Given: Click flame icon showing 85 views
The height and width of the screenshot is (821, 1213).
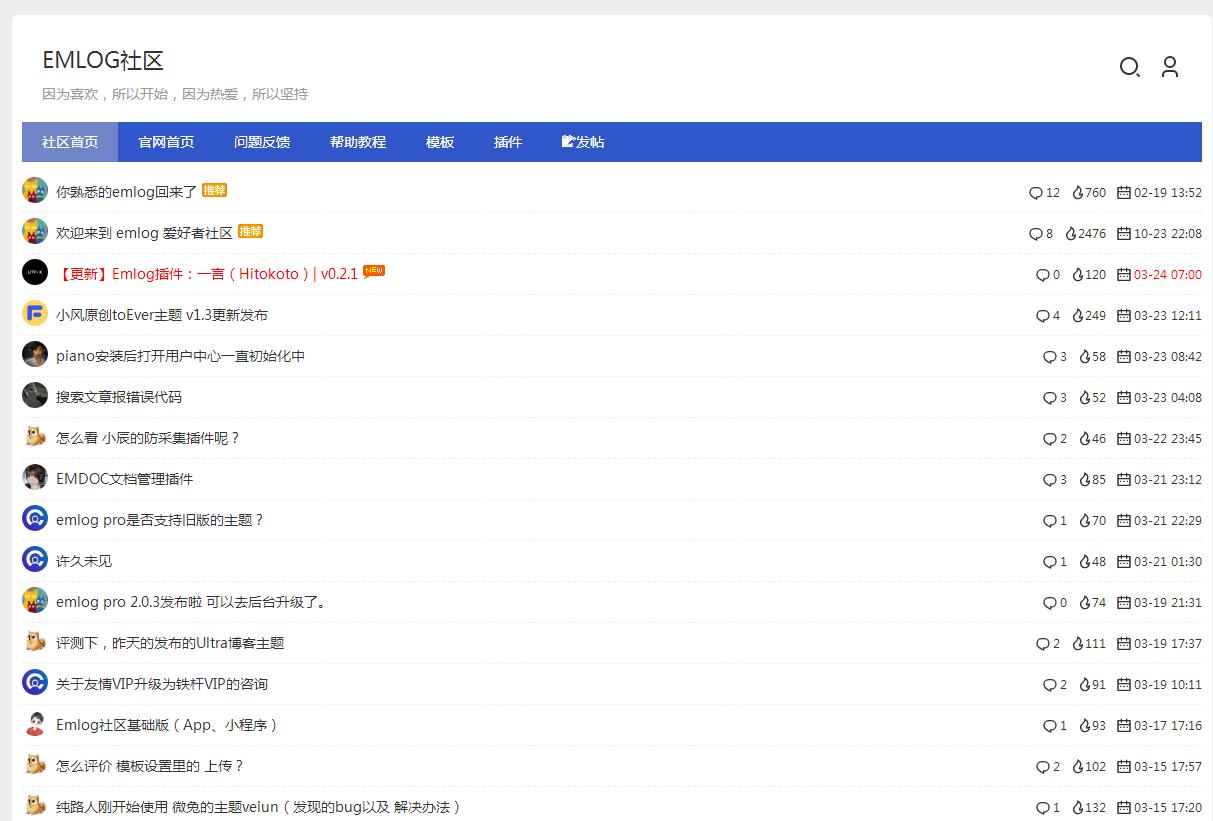Looking at the screenshot, I should 1085,480.
